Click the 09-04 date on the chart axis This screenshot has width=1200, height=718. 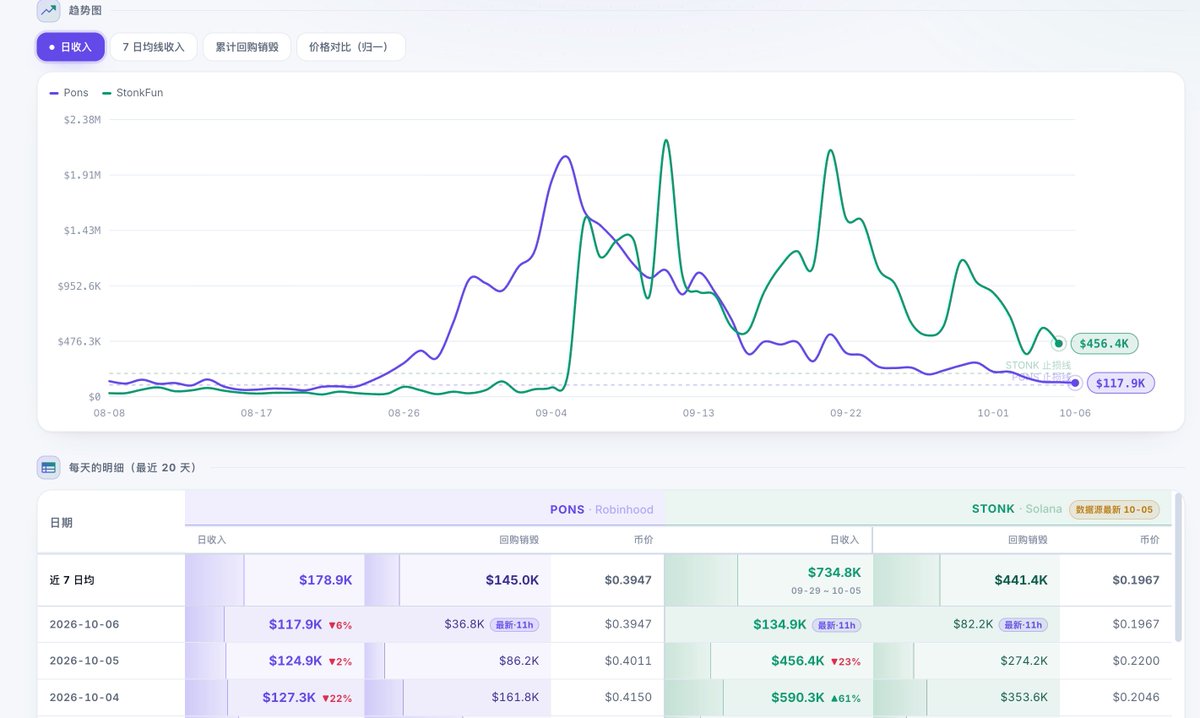pos(551,413)
